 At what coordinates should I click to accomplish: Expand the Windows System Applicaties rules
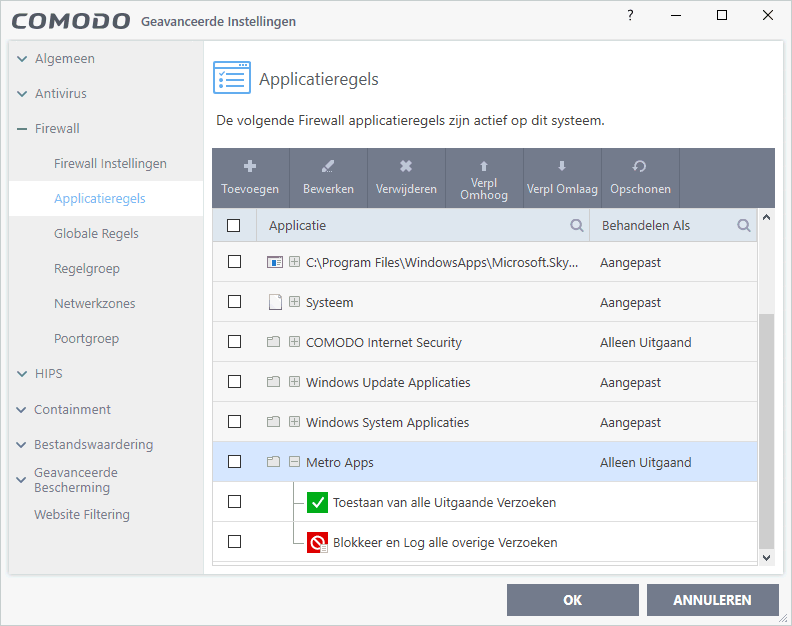click(294, 421)
